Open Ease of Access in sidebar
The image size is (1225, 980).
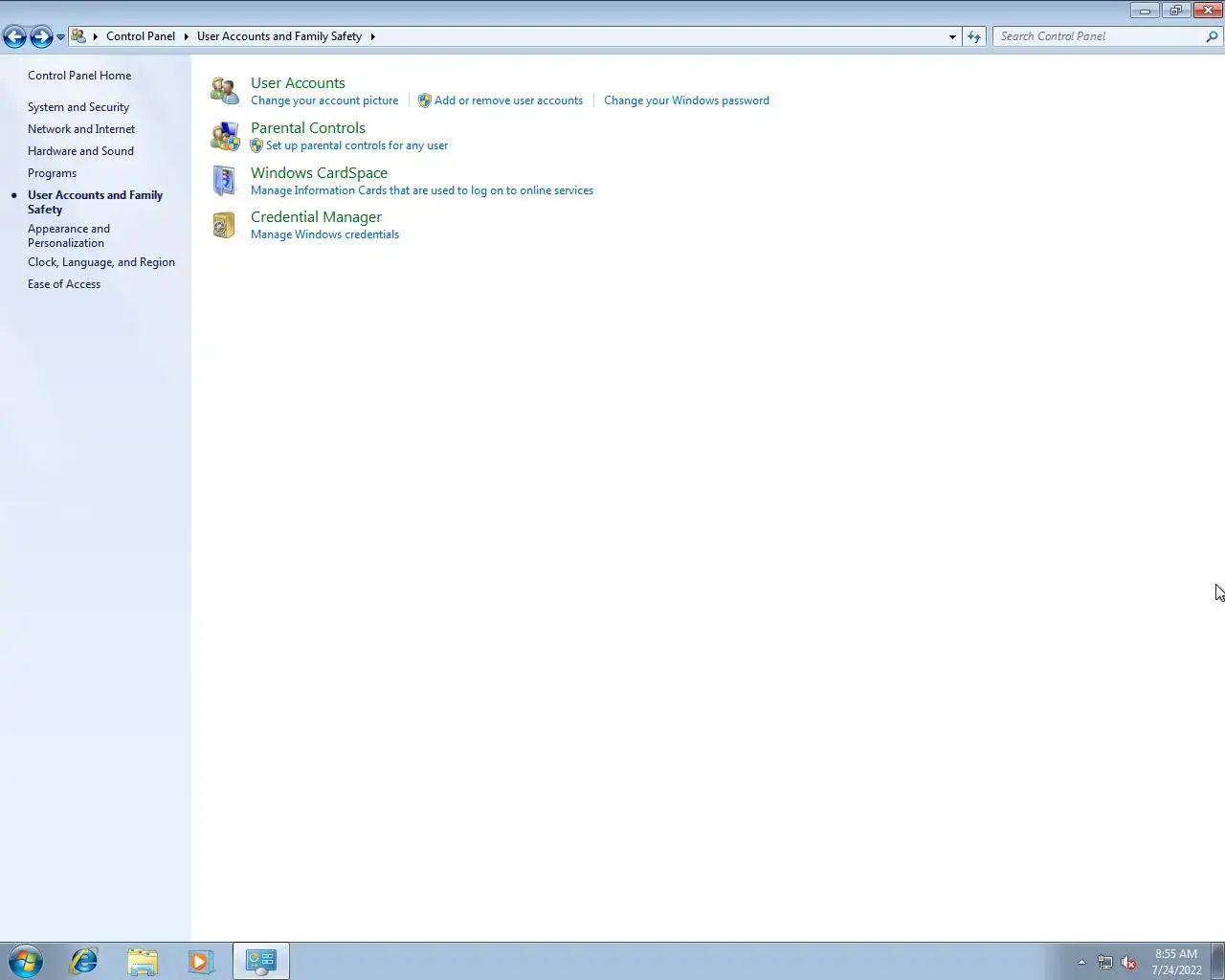pyautogui.click(x=64, y=284)
